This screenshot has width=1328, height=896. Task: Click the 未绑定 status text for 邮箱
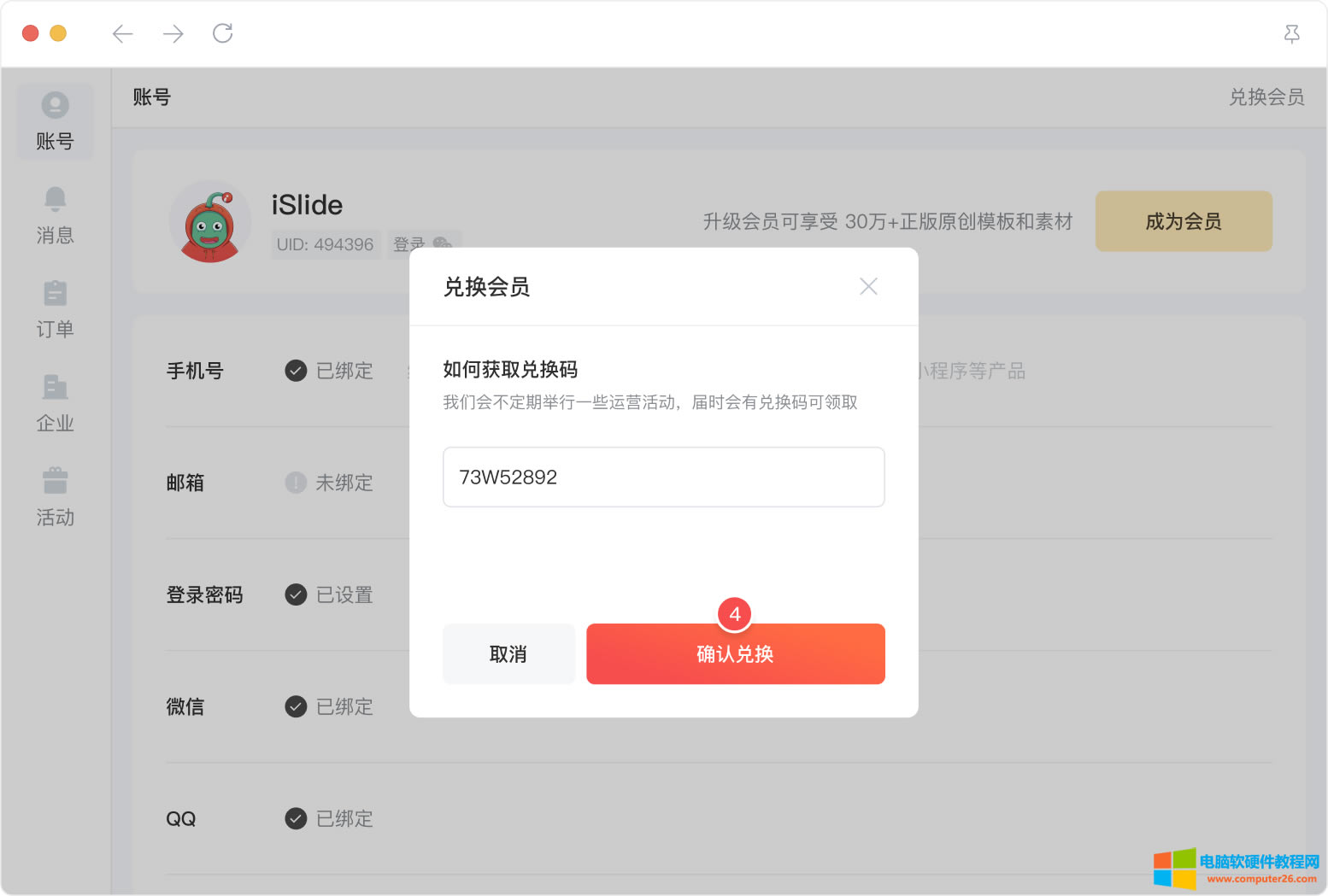[x=344, y=483]
